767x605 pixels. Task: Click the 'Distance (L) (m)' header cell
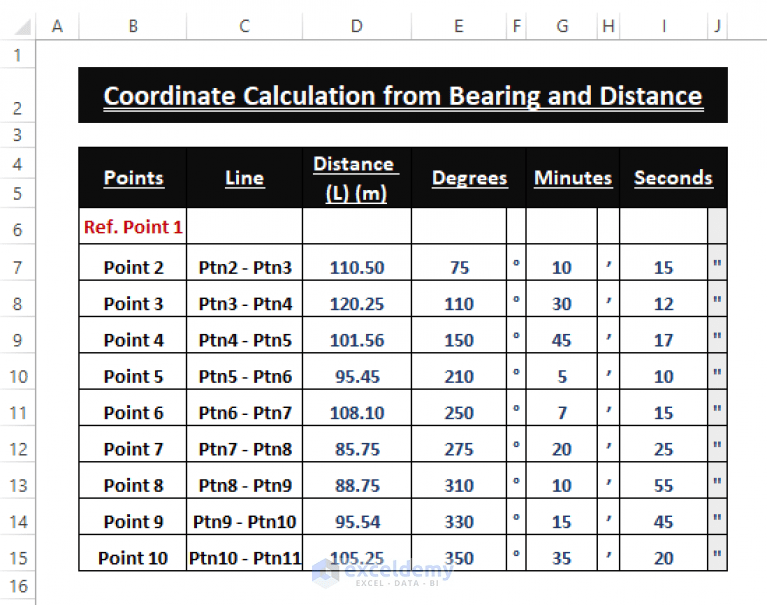(x=357, y=178)
